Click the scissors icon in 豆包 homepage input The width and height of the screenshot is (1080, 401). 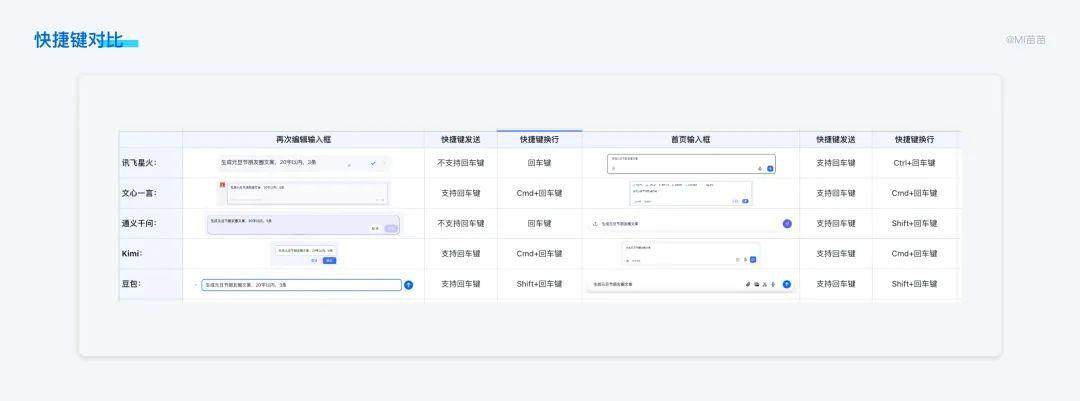[x=765, y=284]
